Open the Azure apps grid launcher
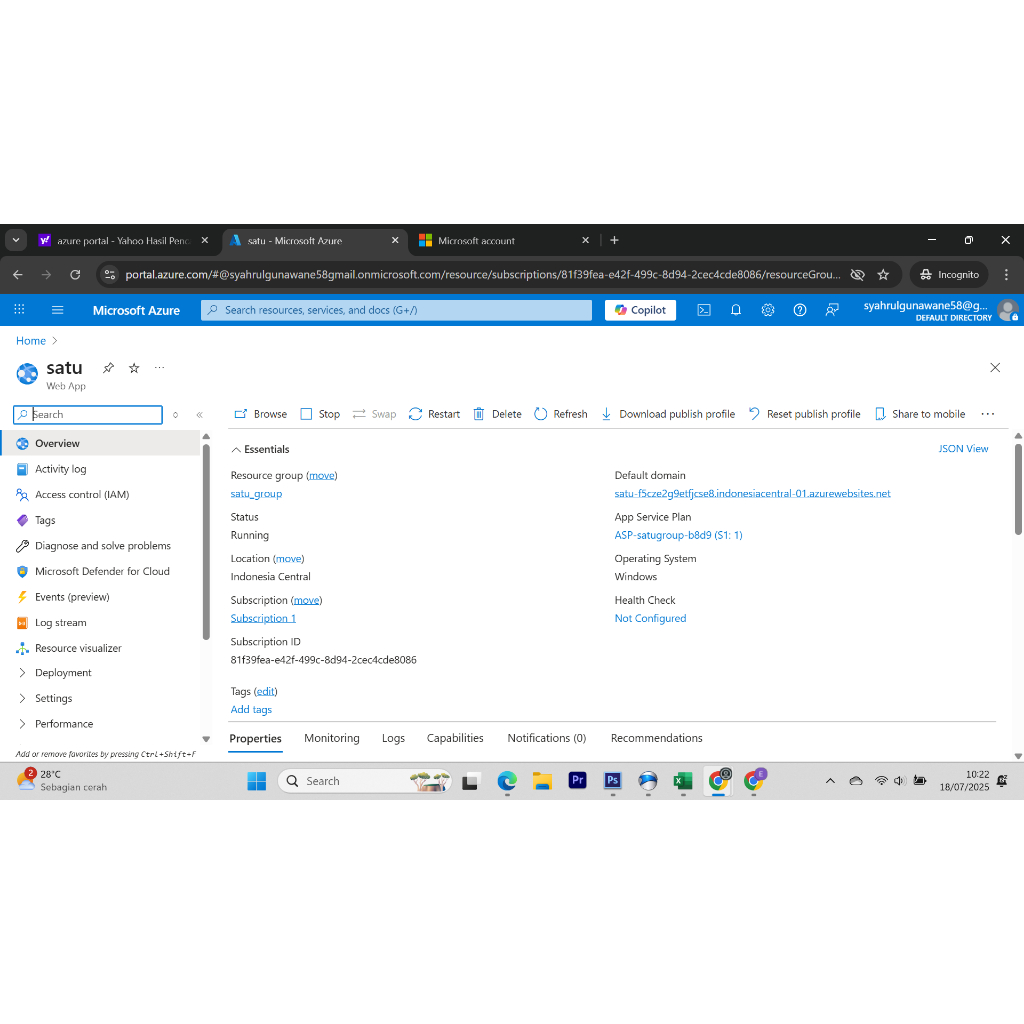This screenshot has width=1024, height=1024. 20,310
